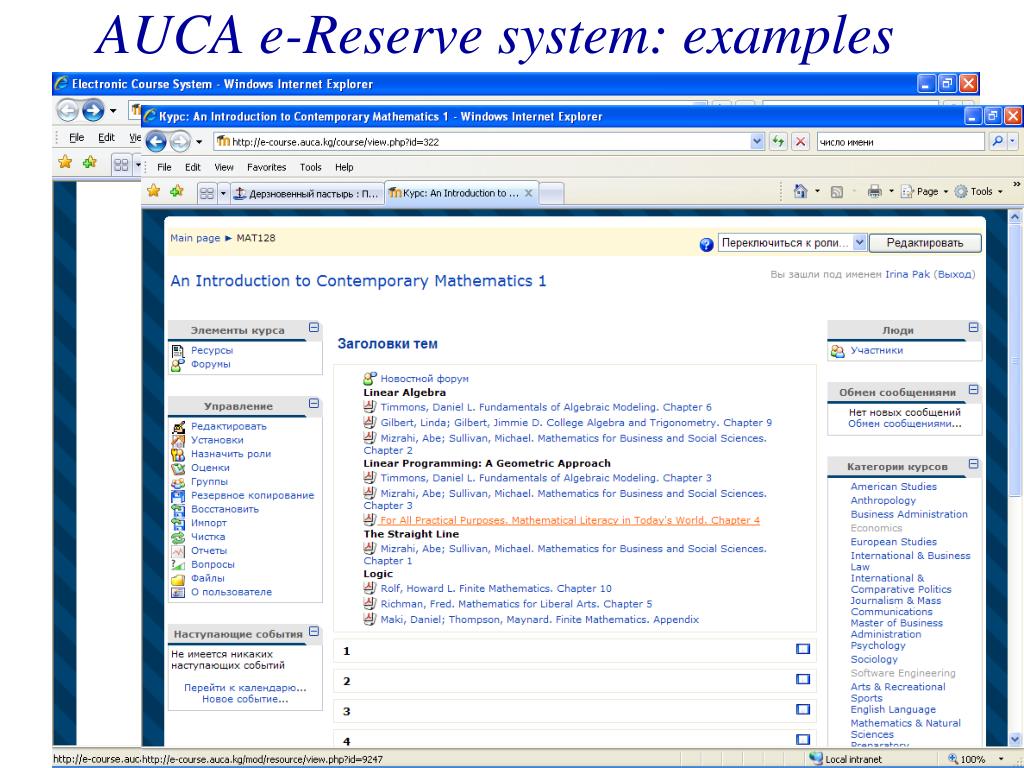Click the RSS feeds icon
Image resolution: width=1024 pixels, height=768 pixels.
pyautogui.click(x=837, y=191)
